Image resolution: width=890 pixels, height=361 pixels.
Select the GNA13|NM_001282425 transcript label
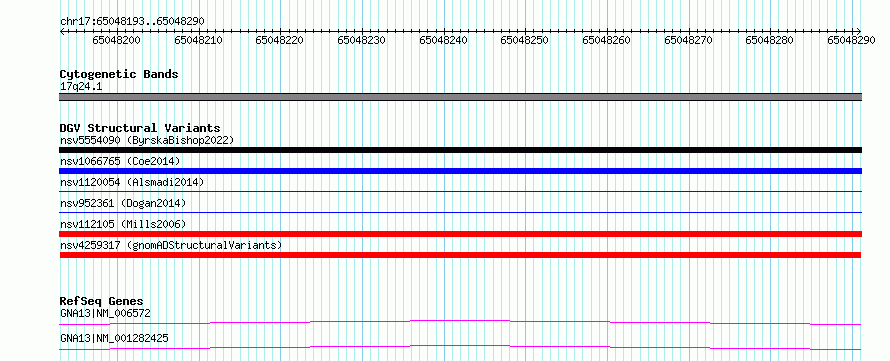pyautogui.click(x=114, y=338)
